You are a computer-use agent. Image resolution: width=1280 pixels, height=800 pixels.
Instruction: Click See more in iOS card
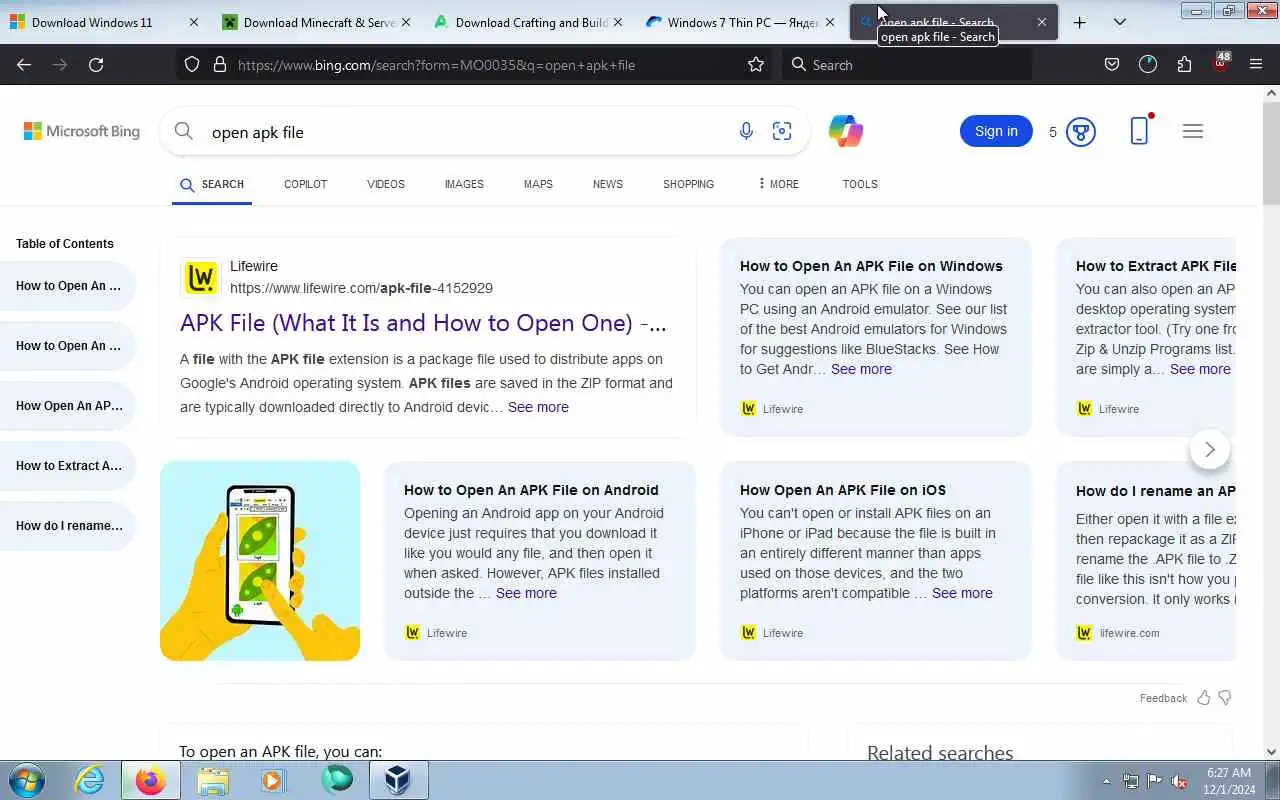(962, 593)
